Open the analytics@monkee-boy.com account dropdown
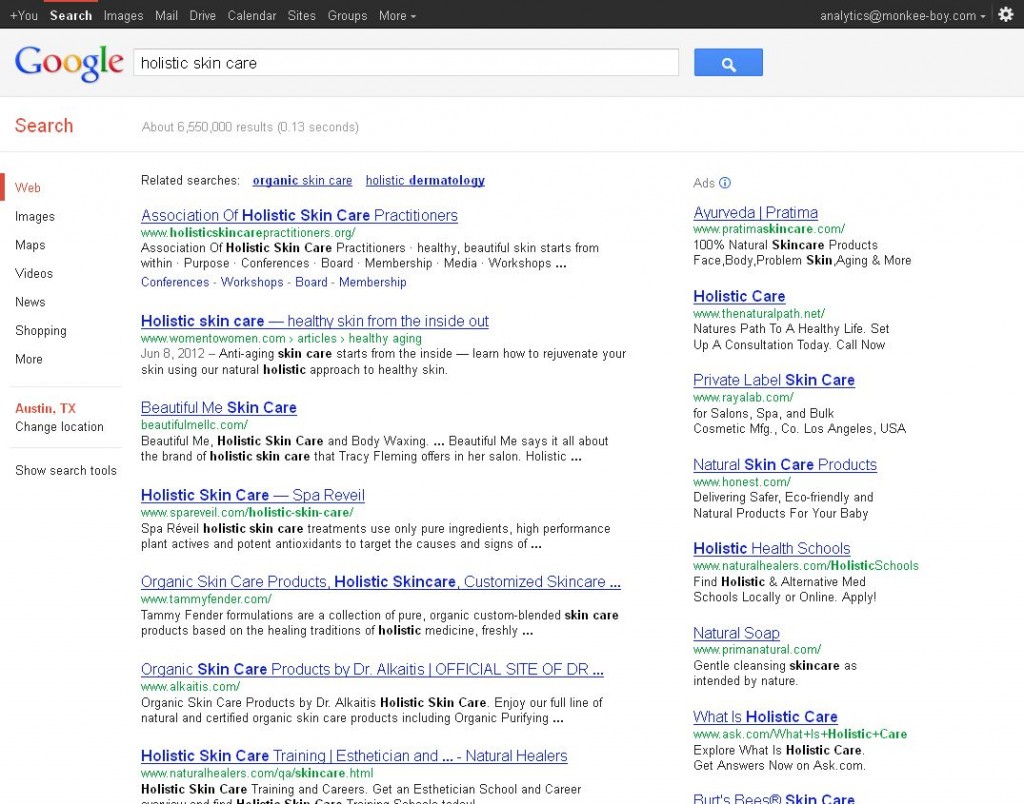This screenshot has height=804, width=1024. point(903,16)
